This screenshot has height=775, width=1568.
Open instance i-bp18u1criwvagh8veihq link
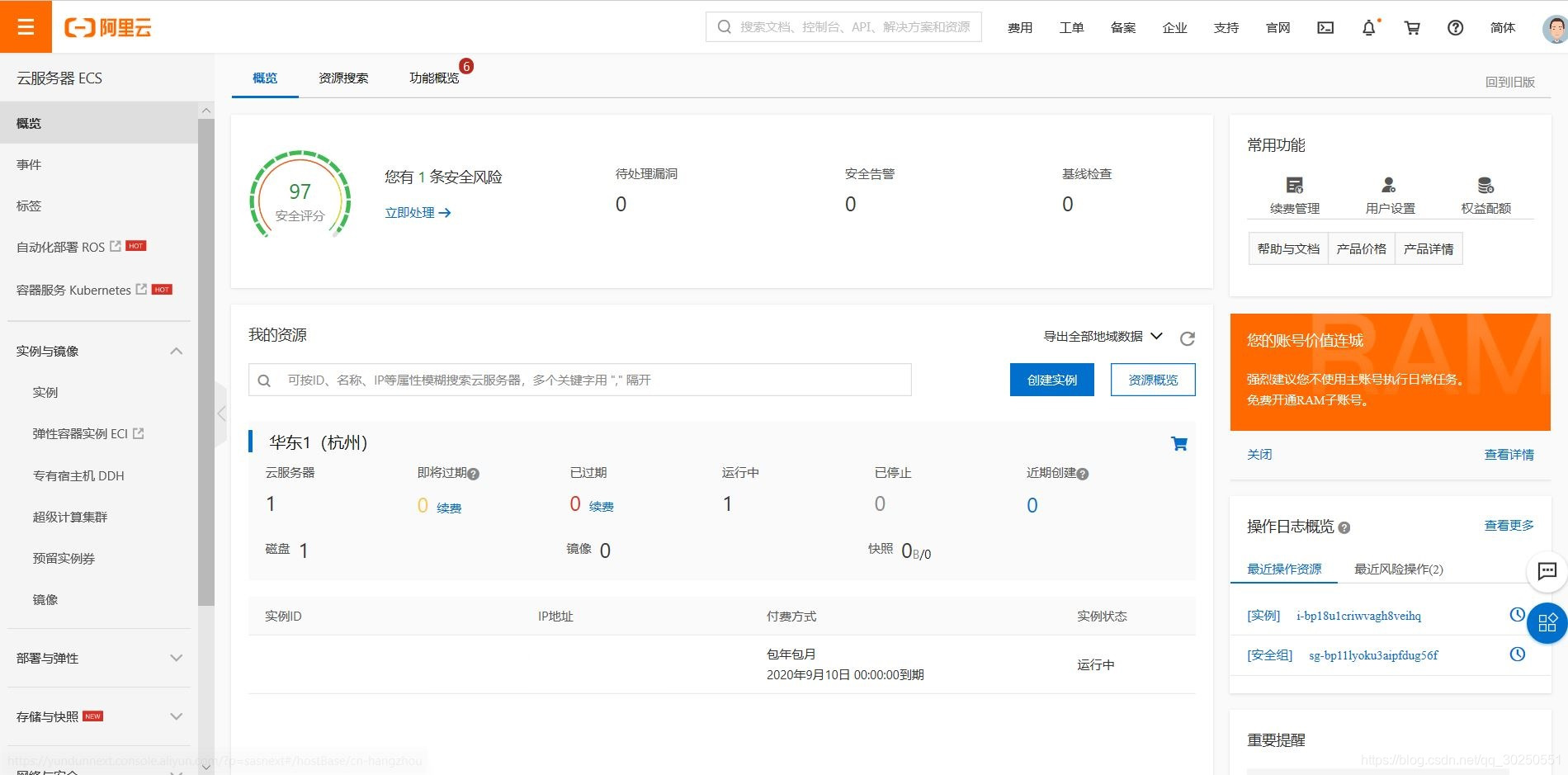tap(1358, 616)
